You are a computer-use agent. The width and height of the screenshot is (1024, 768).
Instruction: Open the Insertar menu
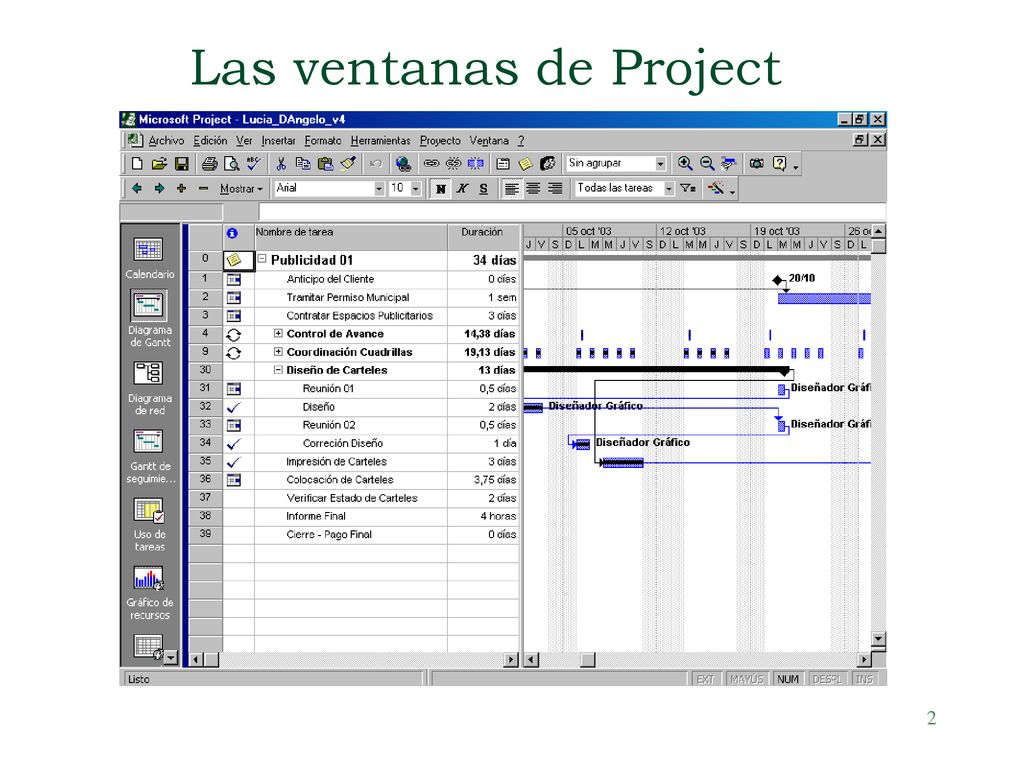click(278, 140)
